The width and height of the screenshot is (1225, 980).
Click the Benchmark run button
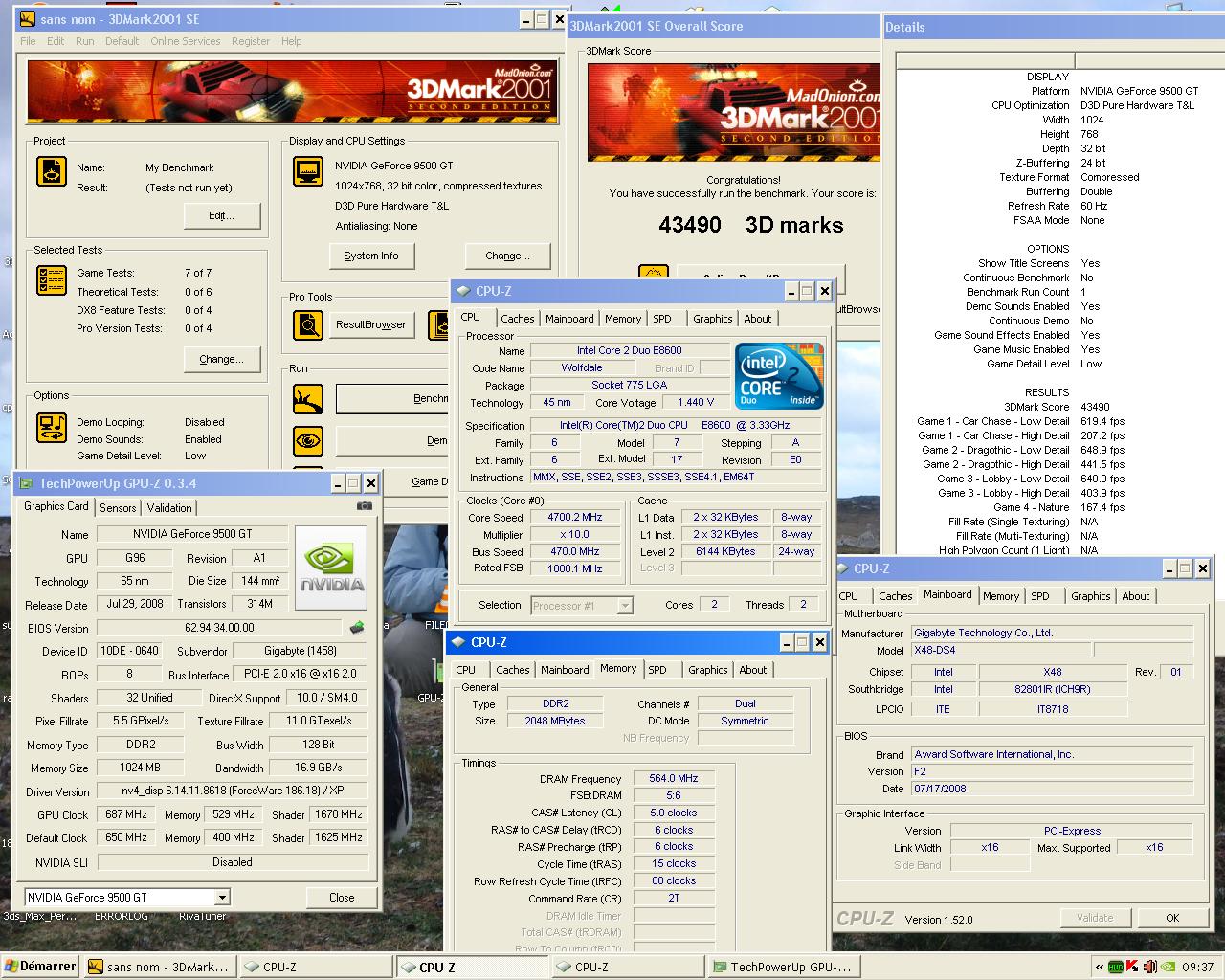[392, 399]
